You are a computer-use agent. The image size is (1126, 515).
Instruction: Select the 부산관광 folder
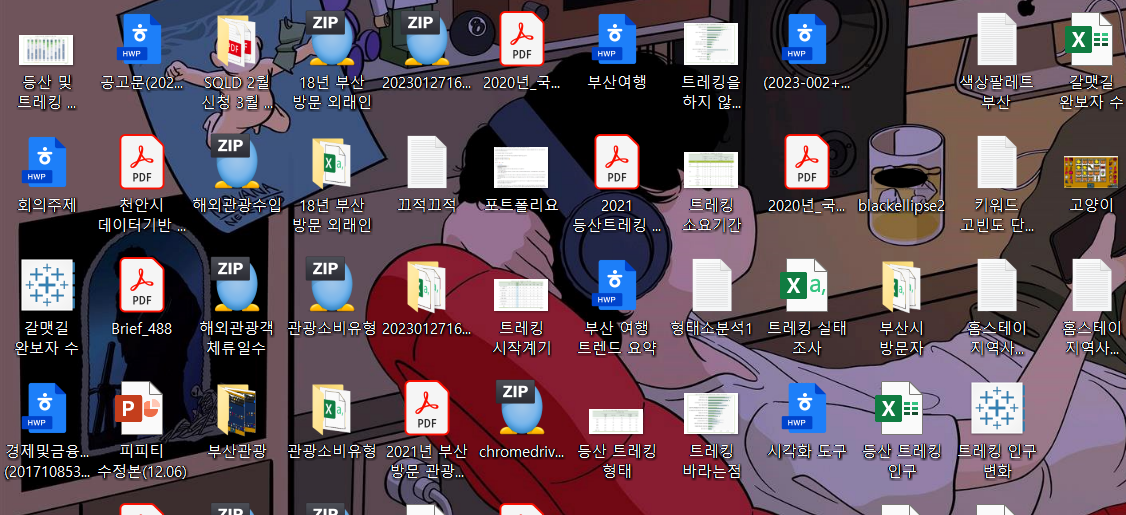pyautogui.click(x=237, y=408)
